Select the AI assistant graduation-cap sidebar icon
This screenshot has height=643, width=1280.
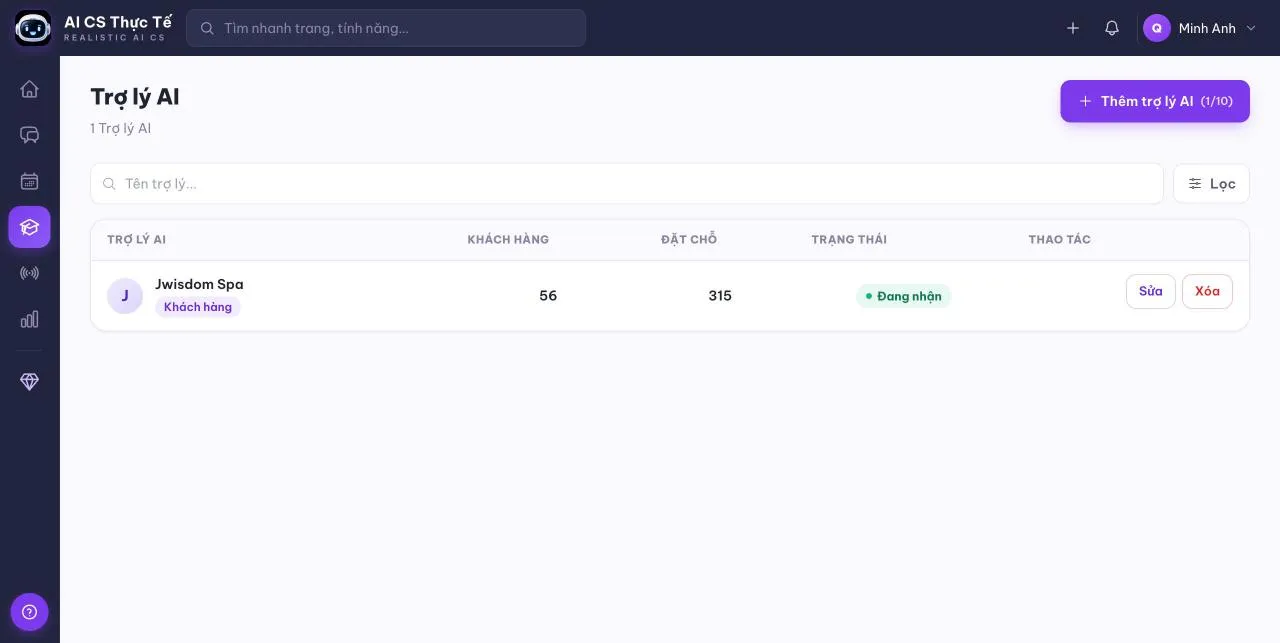click(x=29, y=227)
